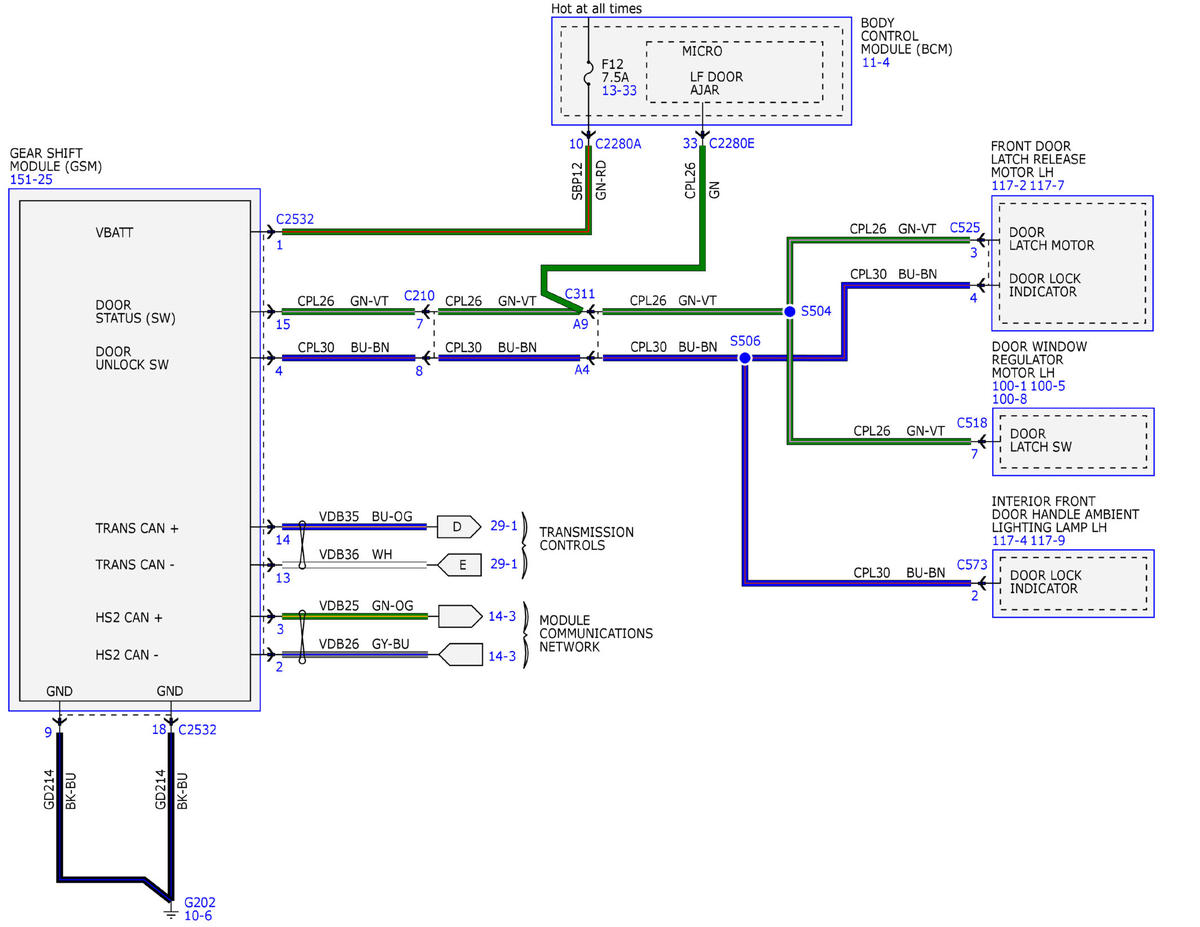Open the C210 connector label

(x=419, y=295)
